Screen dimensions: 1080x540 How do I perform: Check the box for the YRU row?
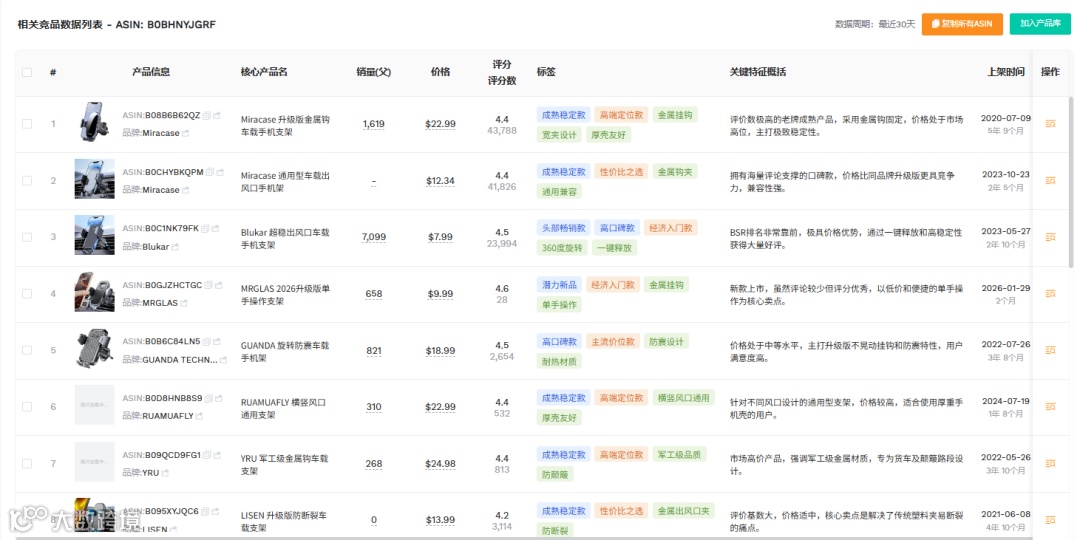pos(27,464)
